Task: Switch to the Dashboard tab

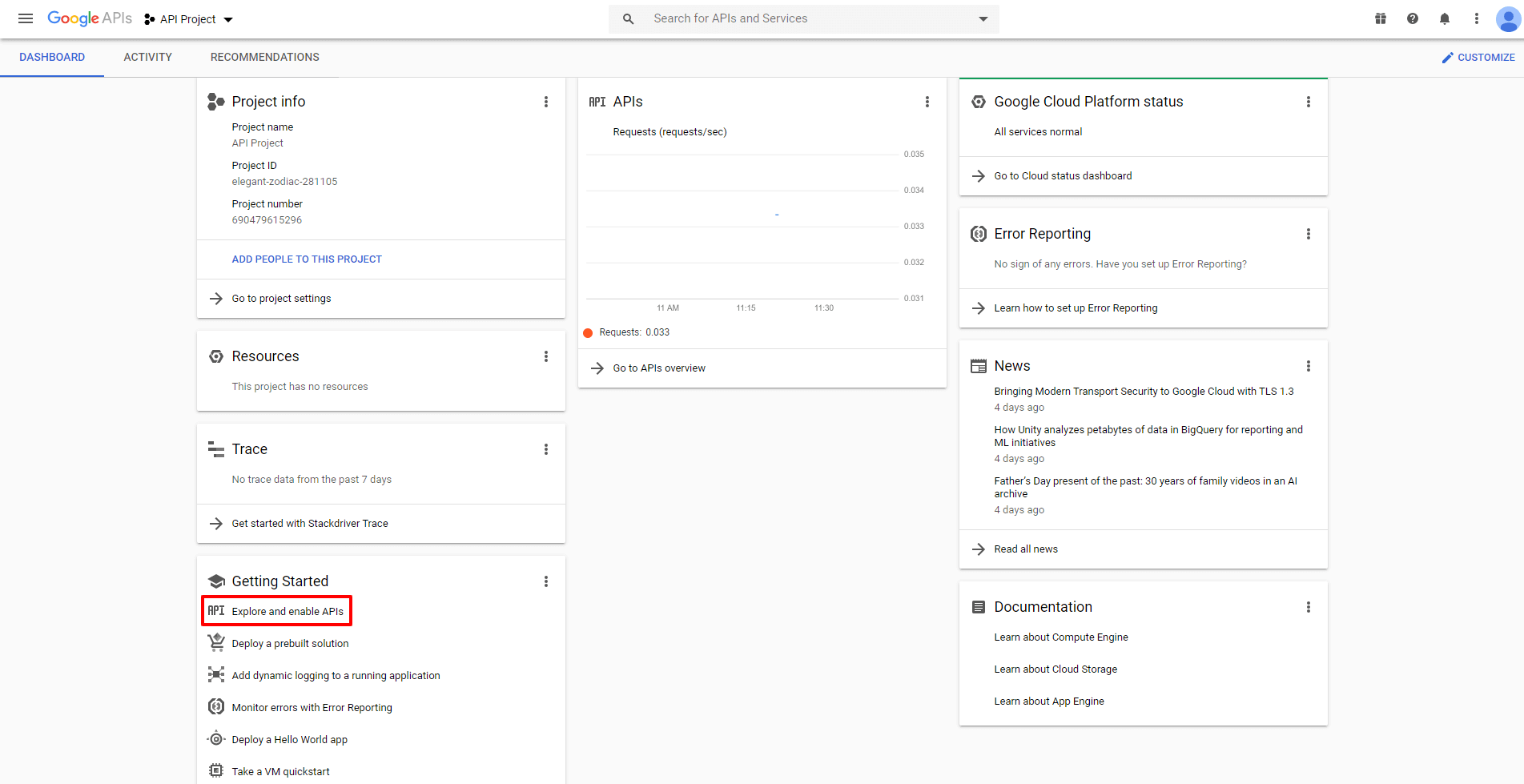Action: pyautogui.click(x=52, y=57)
